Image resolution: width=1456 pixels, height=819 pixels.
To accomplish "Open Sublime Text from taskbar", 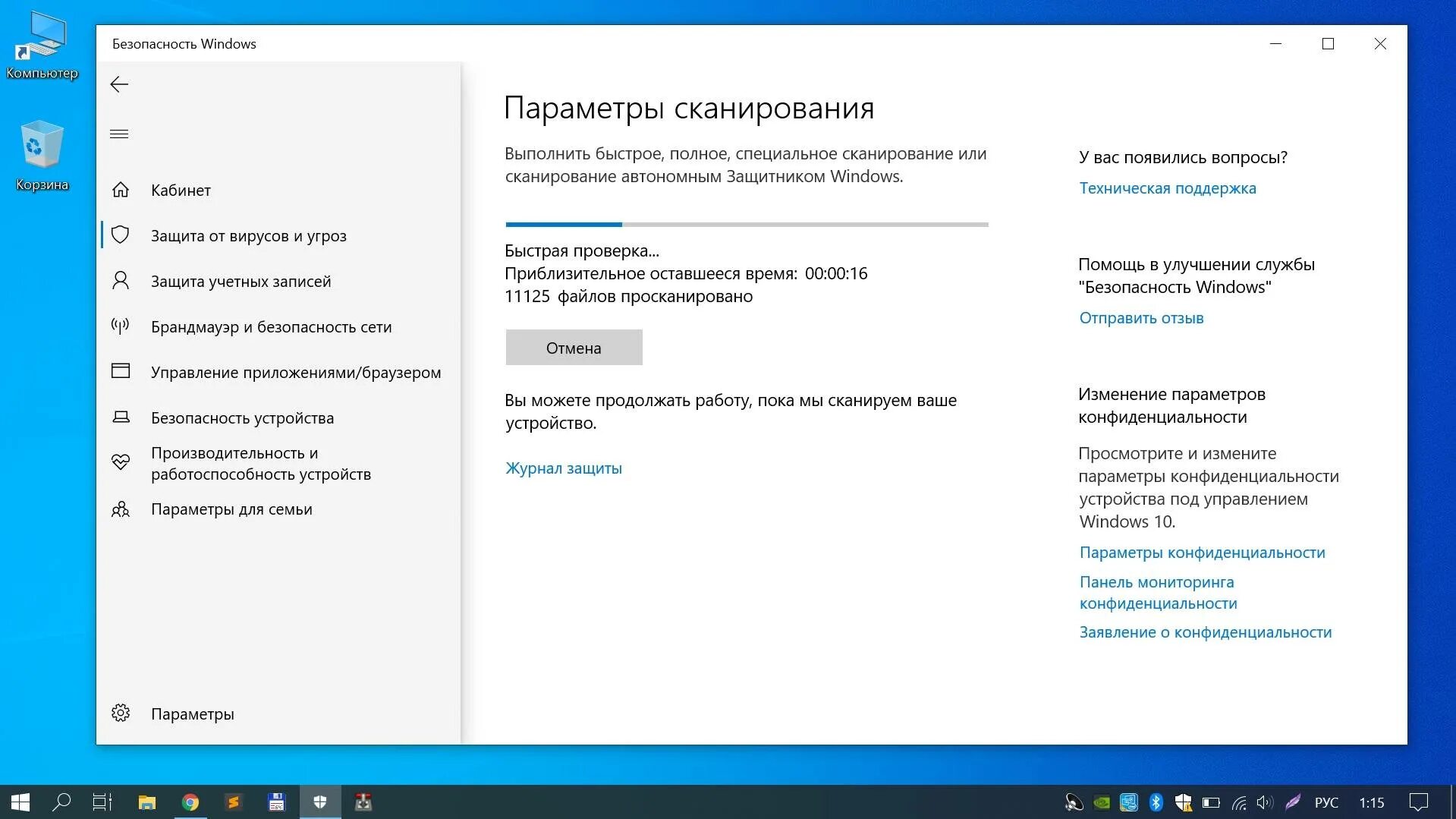I will coord(233,802).
